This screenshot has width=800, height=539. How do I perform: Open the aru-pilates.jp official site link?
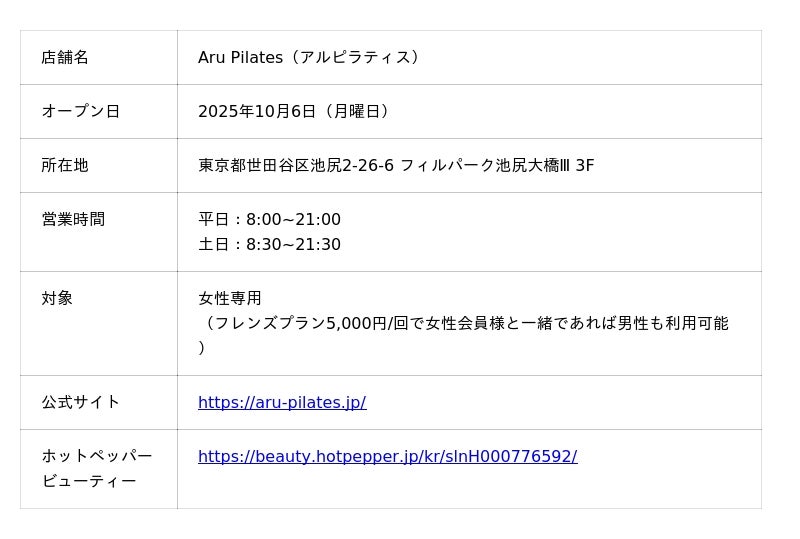pos(282,402)
